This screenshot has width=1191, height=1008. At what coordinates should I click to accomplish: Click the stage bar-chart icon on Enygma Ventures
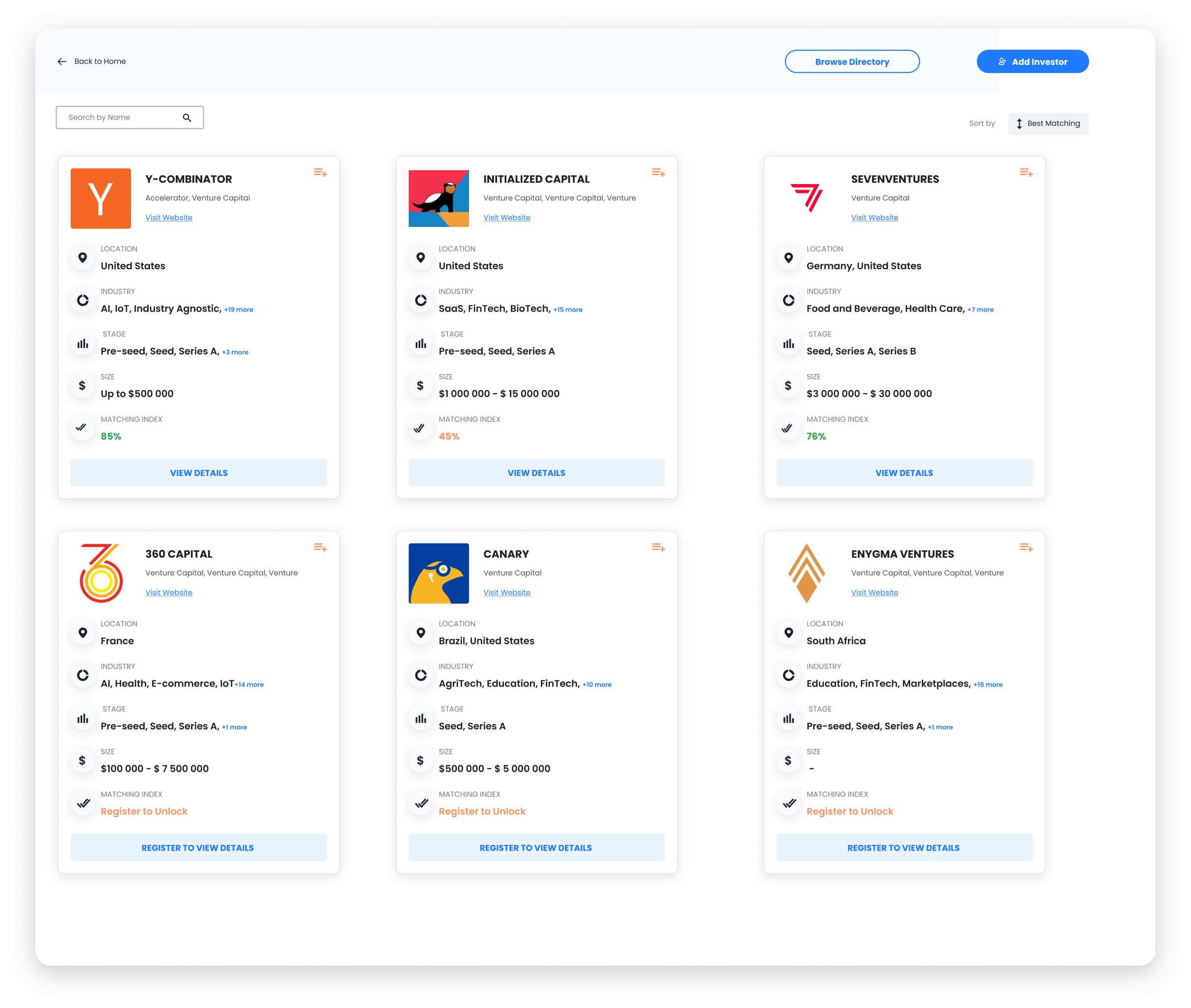(x=788, y=718)
